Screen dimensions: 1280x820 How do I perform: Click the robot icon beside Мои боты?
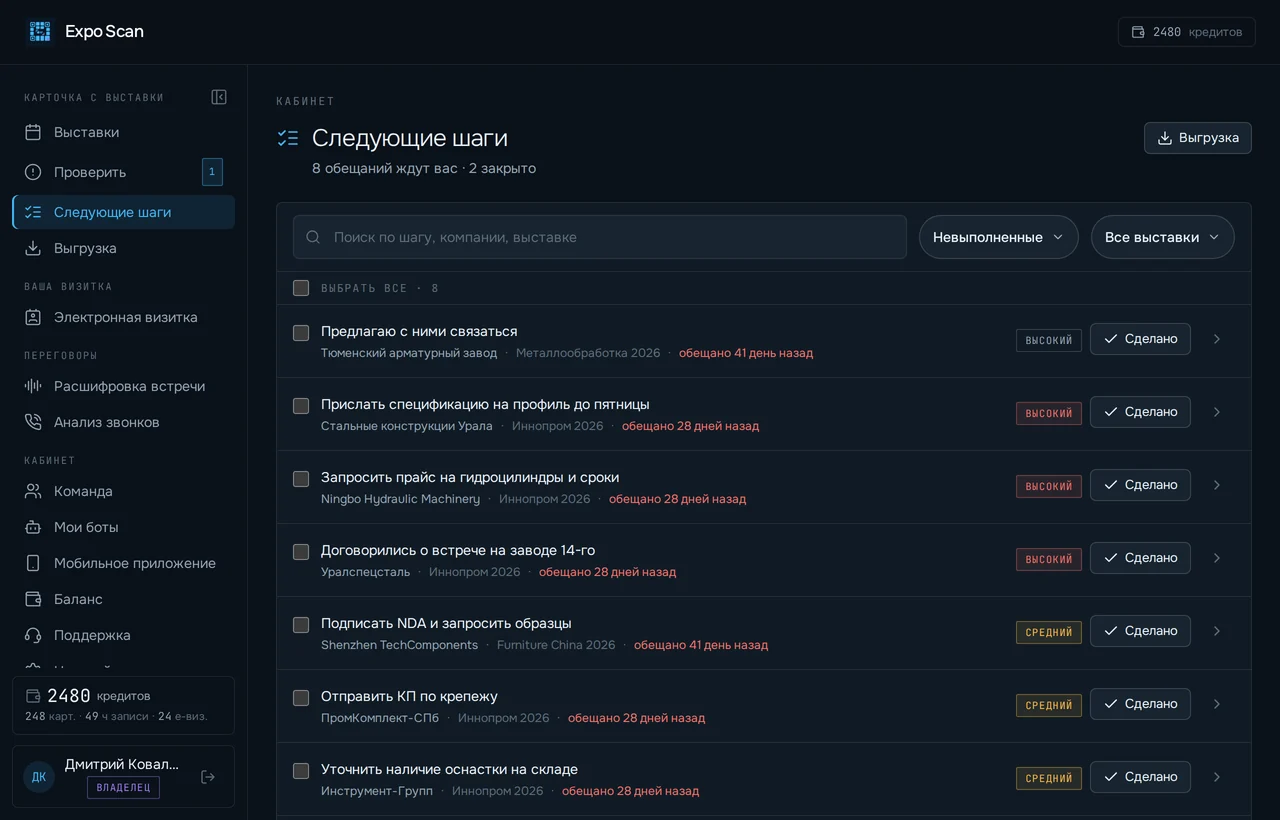point(33,527)
